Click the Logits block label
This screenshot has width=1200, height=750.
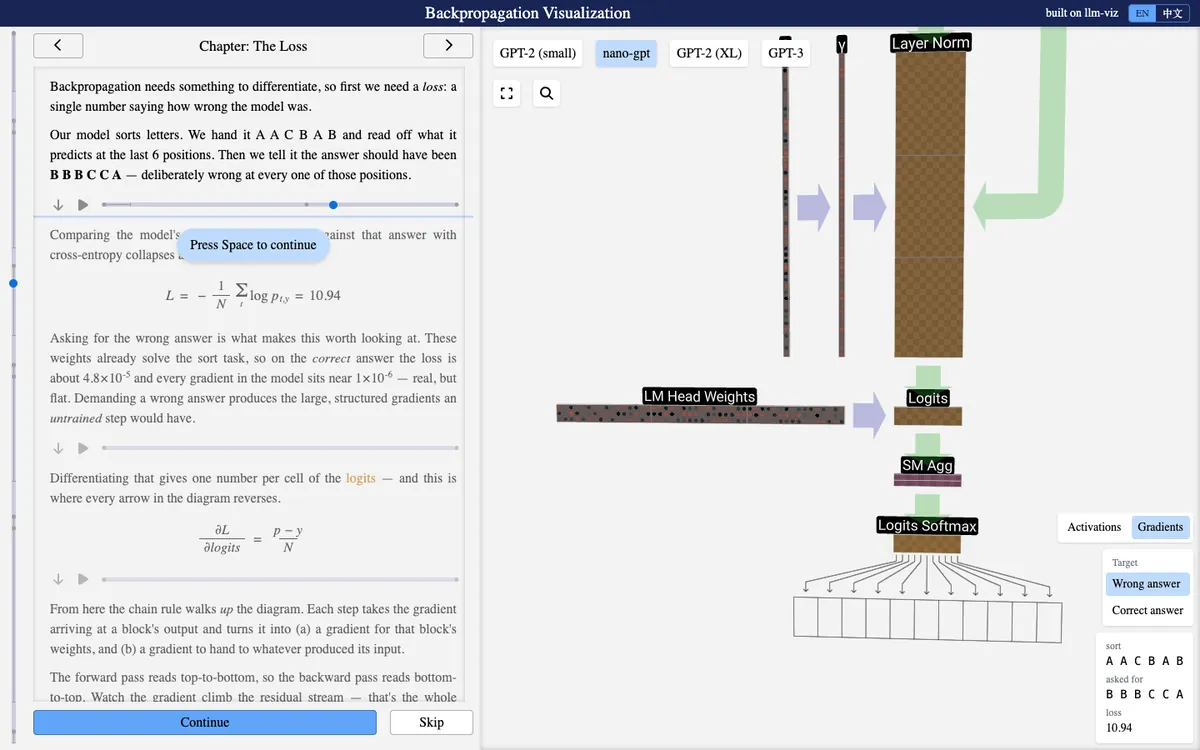point(927,398)
